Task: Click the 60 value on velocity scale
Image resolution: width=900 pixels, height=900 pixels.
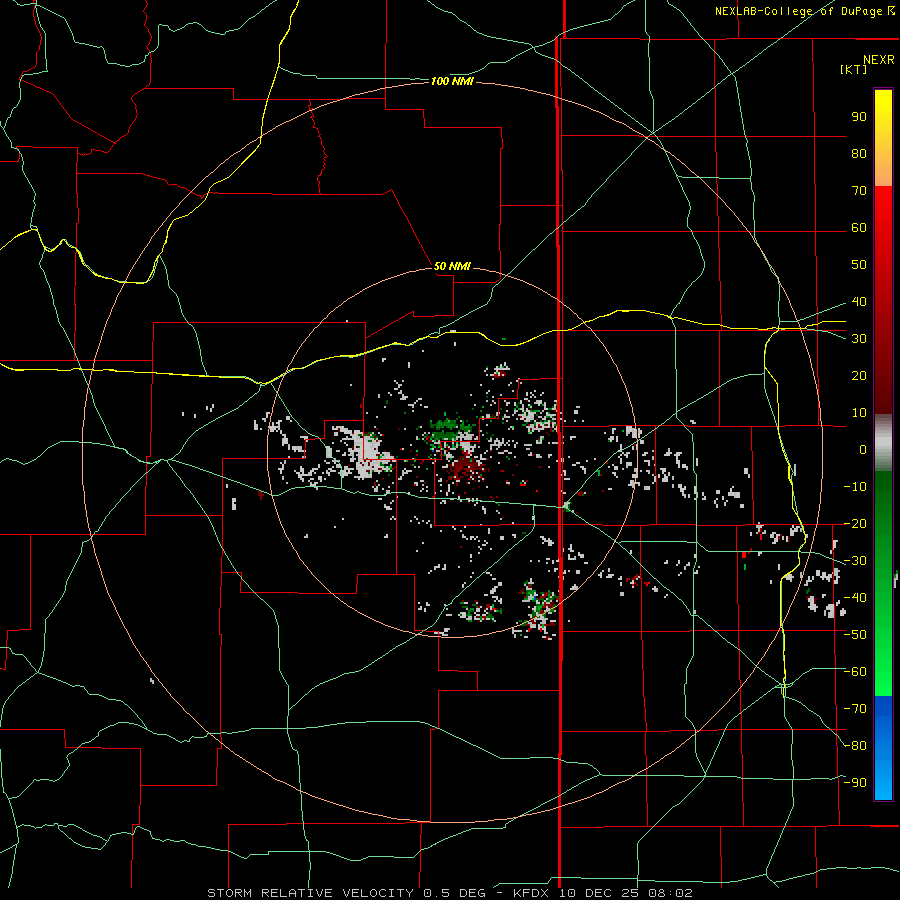Action: [x=859, y=228]
